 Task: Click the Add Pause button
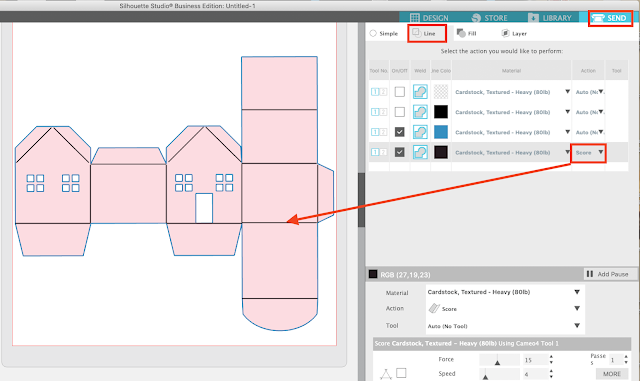click(610, 274)
